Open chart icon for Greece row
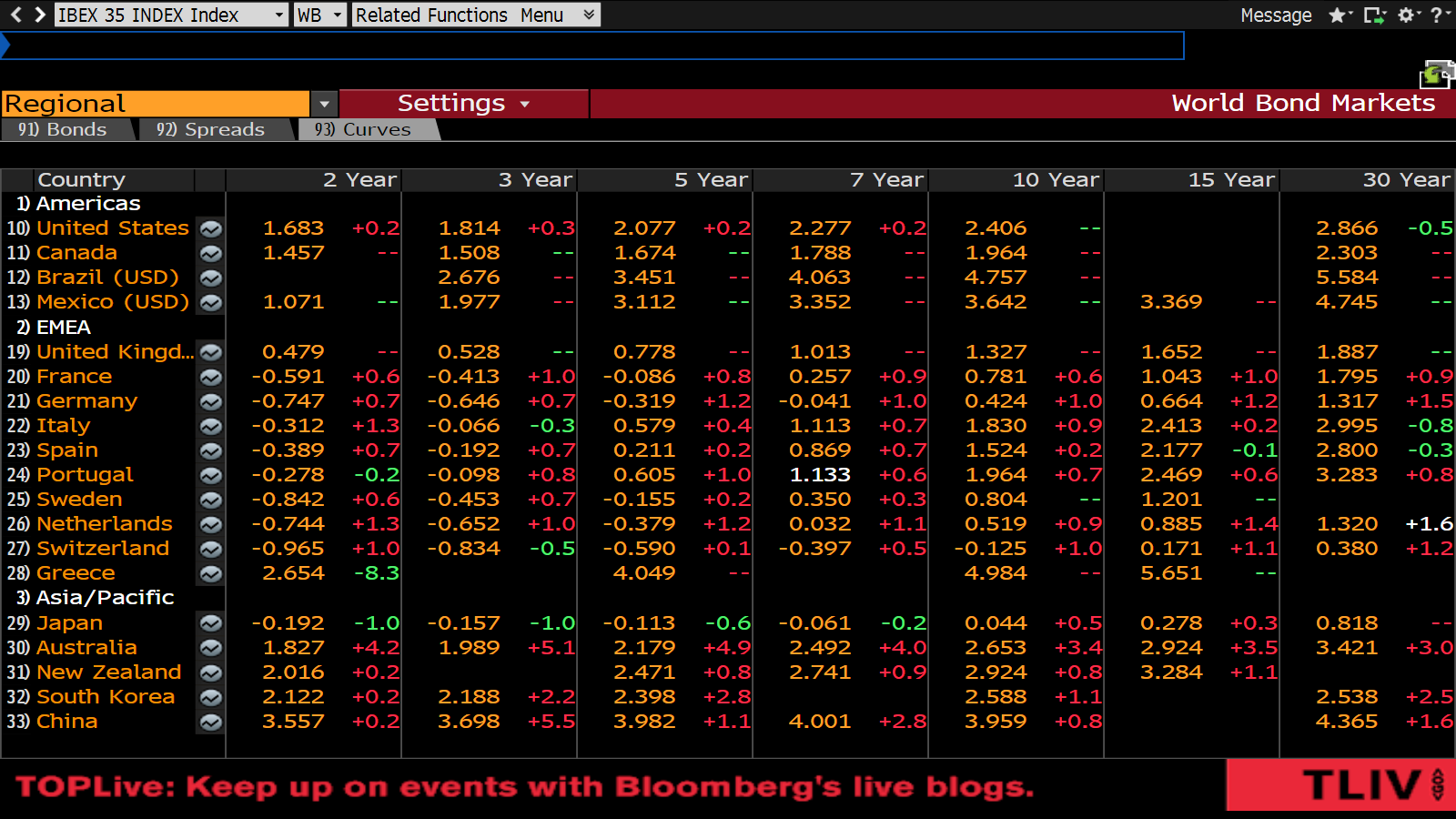The image size is (1456, 819). click(210, 573)
